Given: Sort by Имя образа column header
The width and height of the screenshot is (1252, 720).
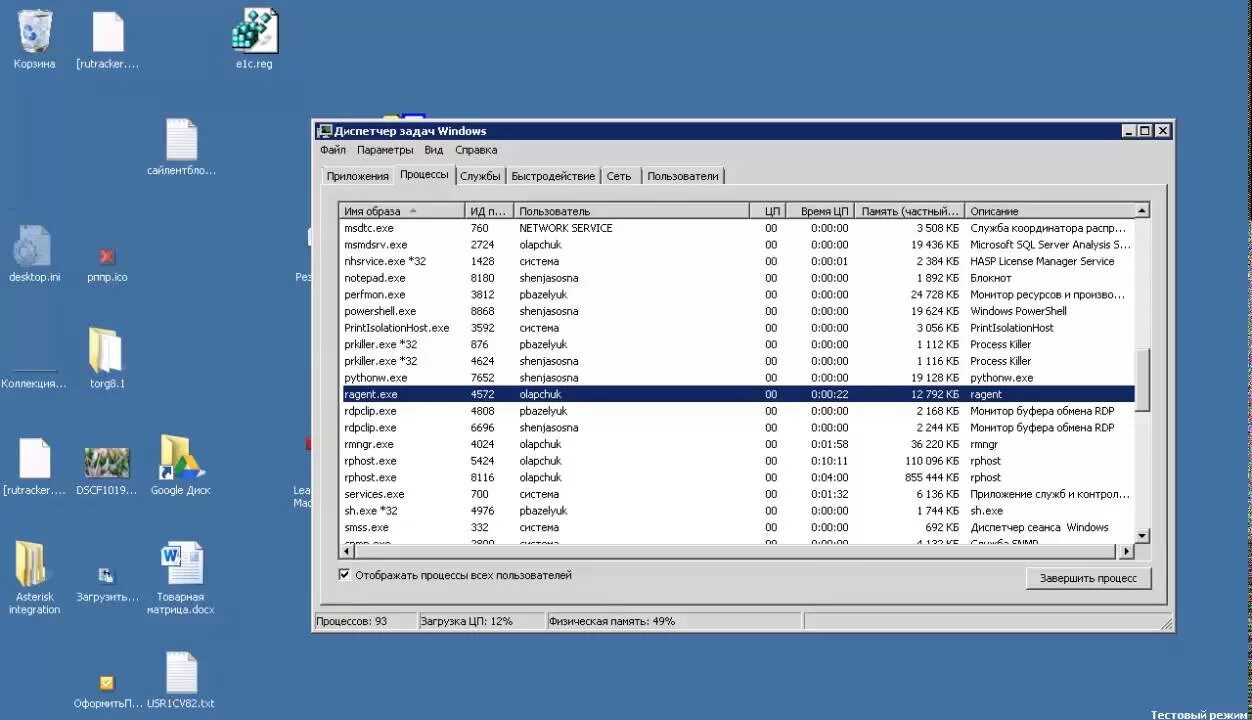Looking at the screenshot, I should (x=402, y=211).
